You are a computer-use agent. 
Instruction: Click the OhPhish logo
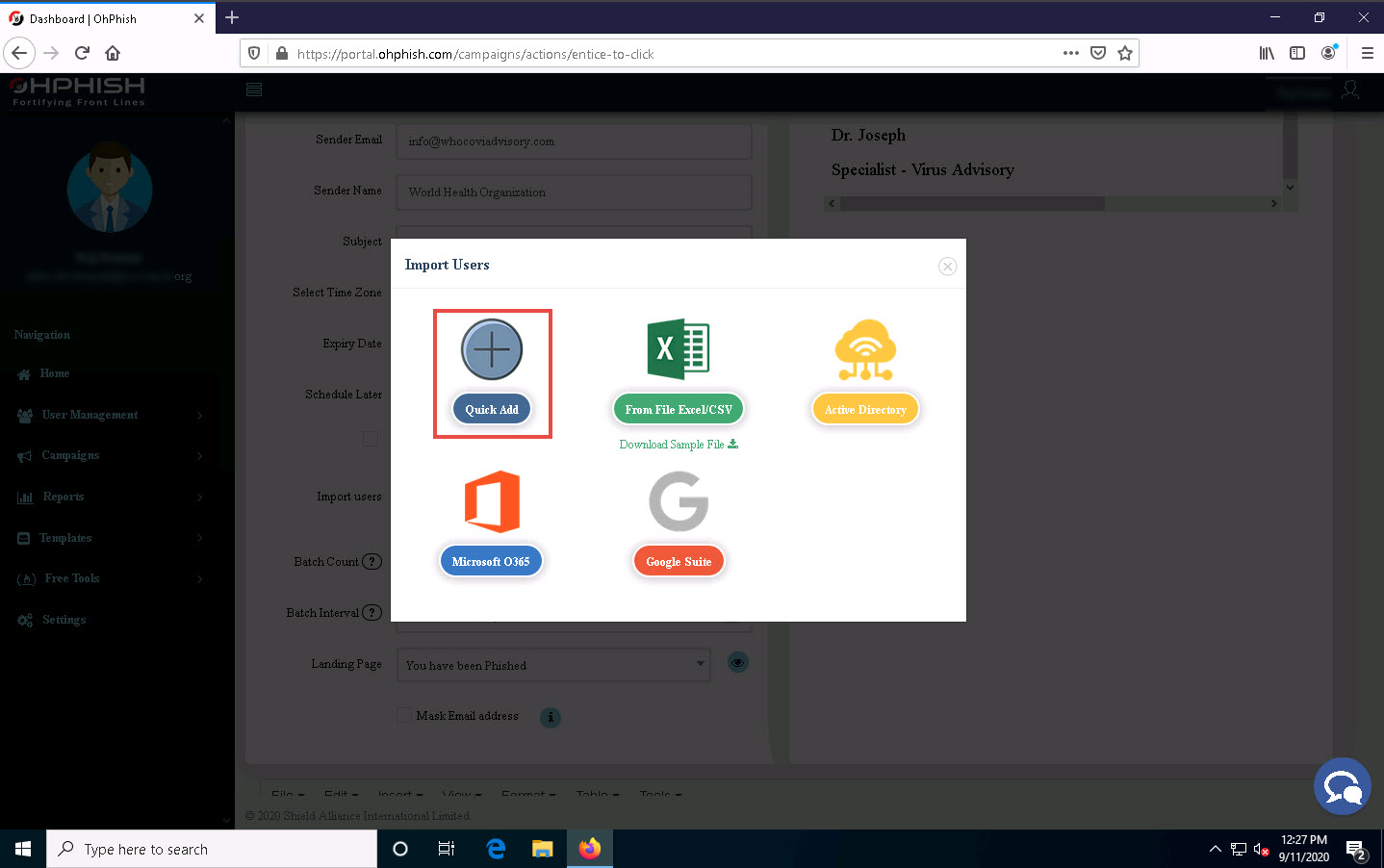78,90
